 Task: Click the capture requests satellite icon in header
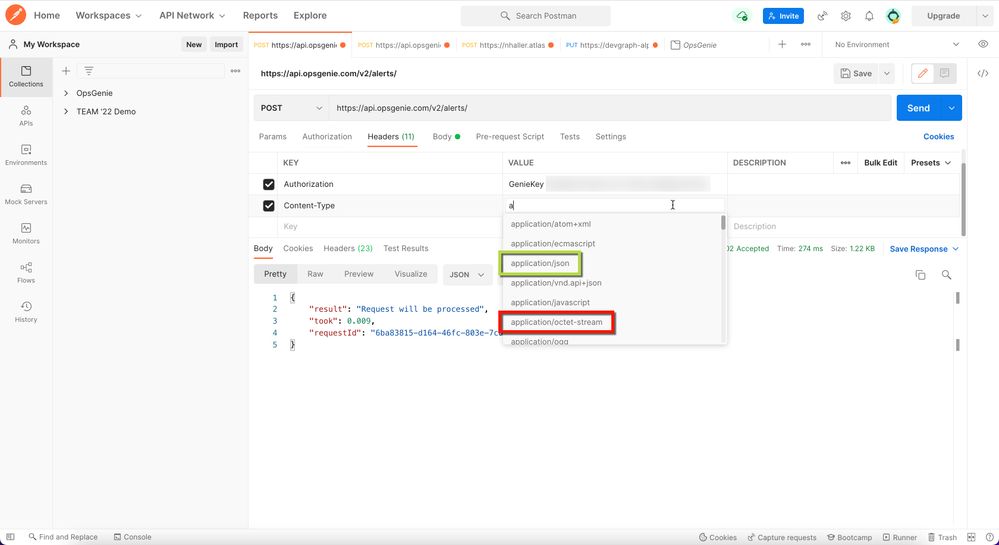[823, 16]
